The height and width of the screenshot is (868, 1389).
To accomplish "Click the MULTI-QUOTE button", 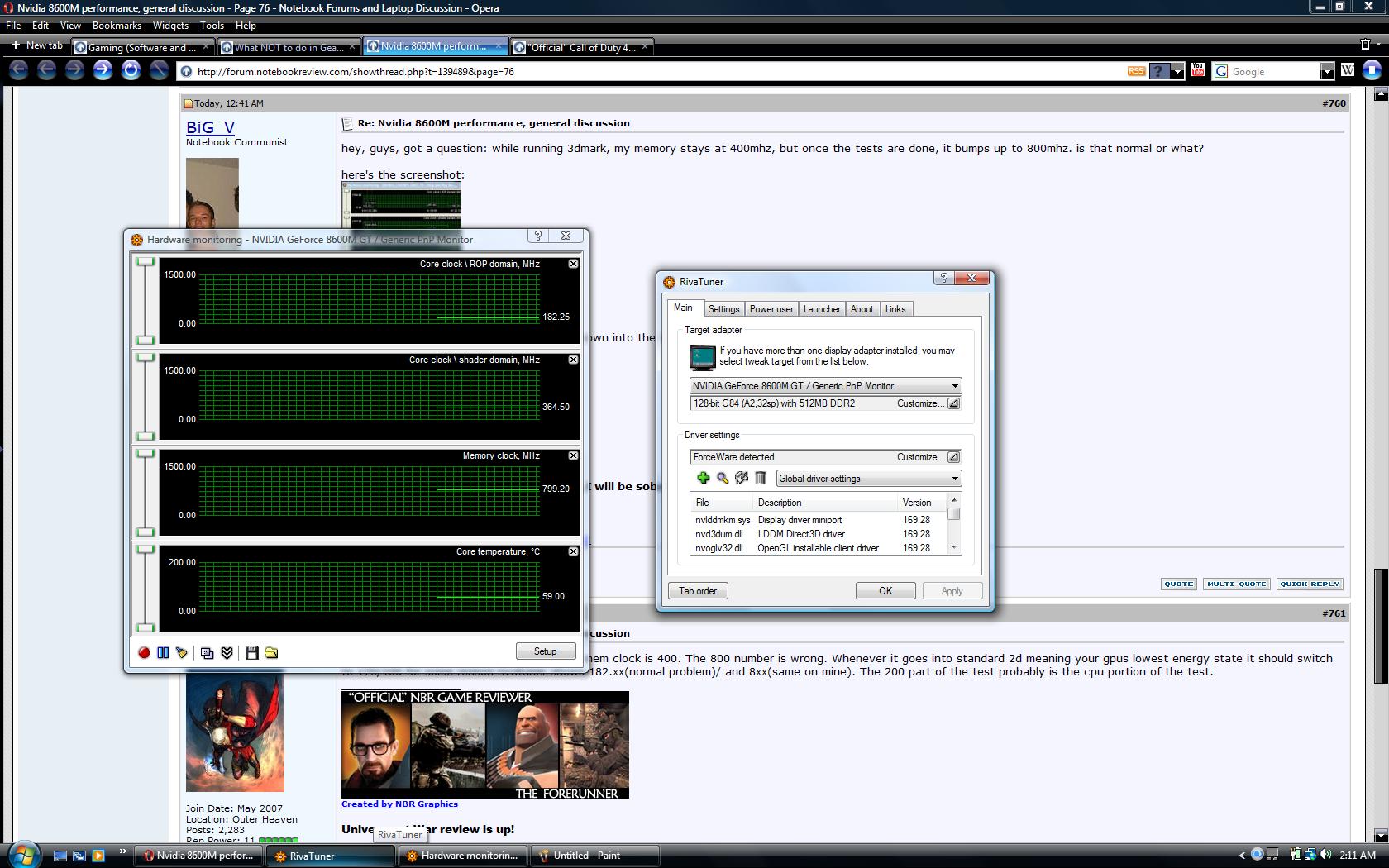I will tap(1236, 584).
